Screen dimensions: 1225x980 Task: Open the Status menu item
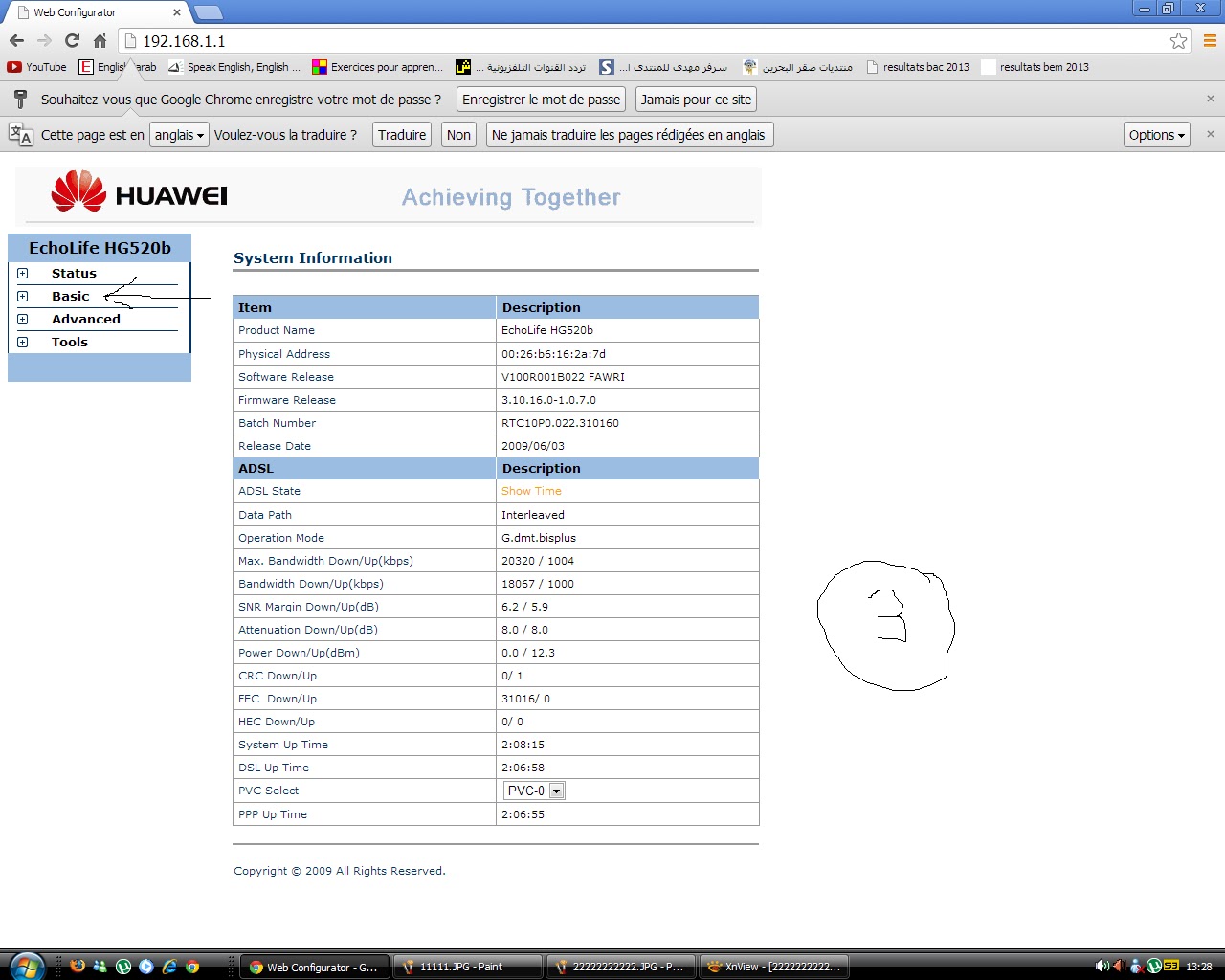pyautogui.click(x=74, y=273)
